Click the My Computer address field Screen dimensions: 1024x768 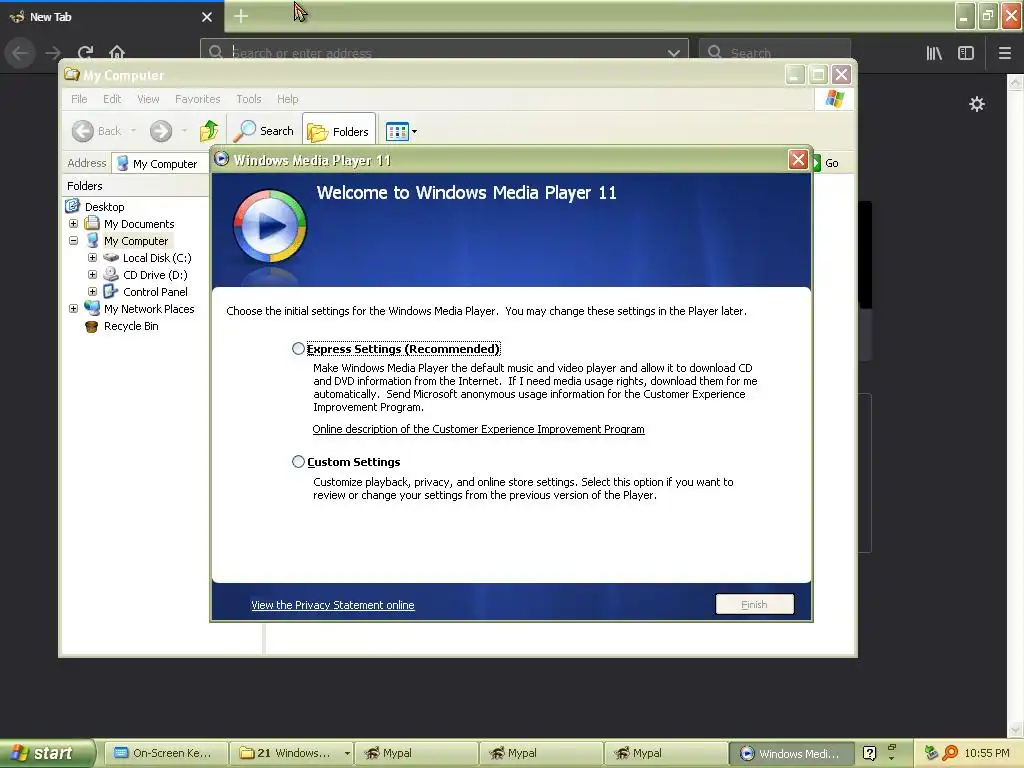(161, 163)
